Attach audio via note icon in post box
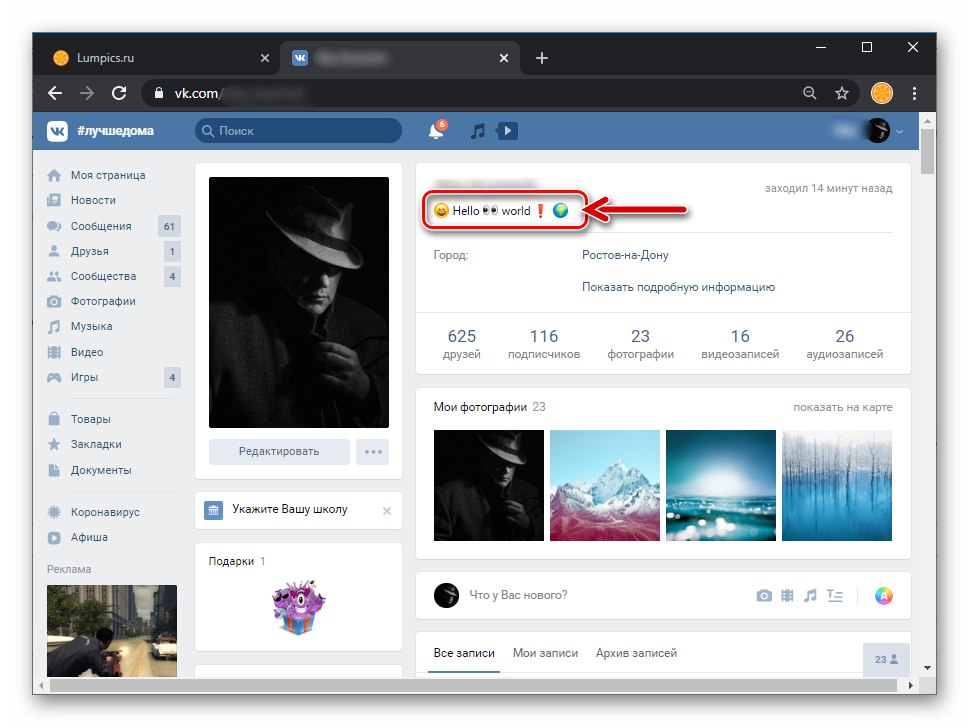The width and height of the screenshot is (969, 727). click(810, 596)
